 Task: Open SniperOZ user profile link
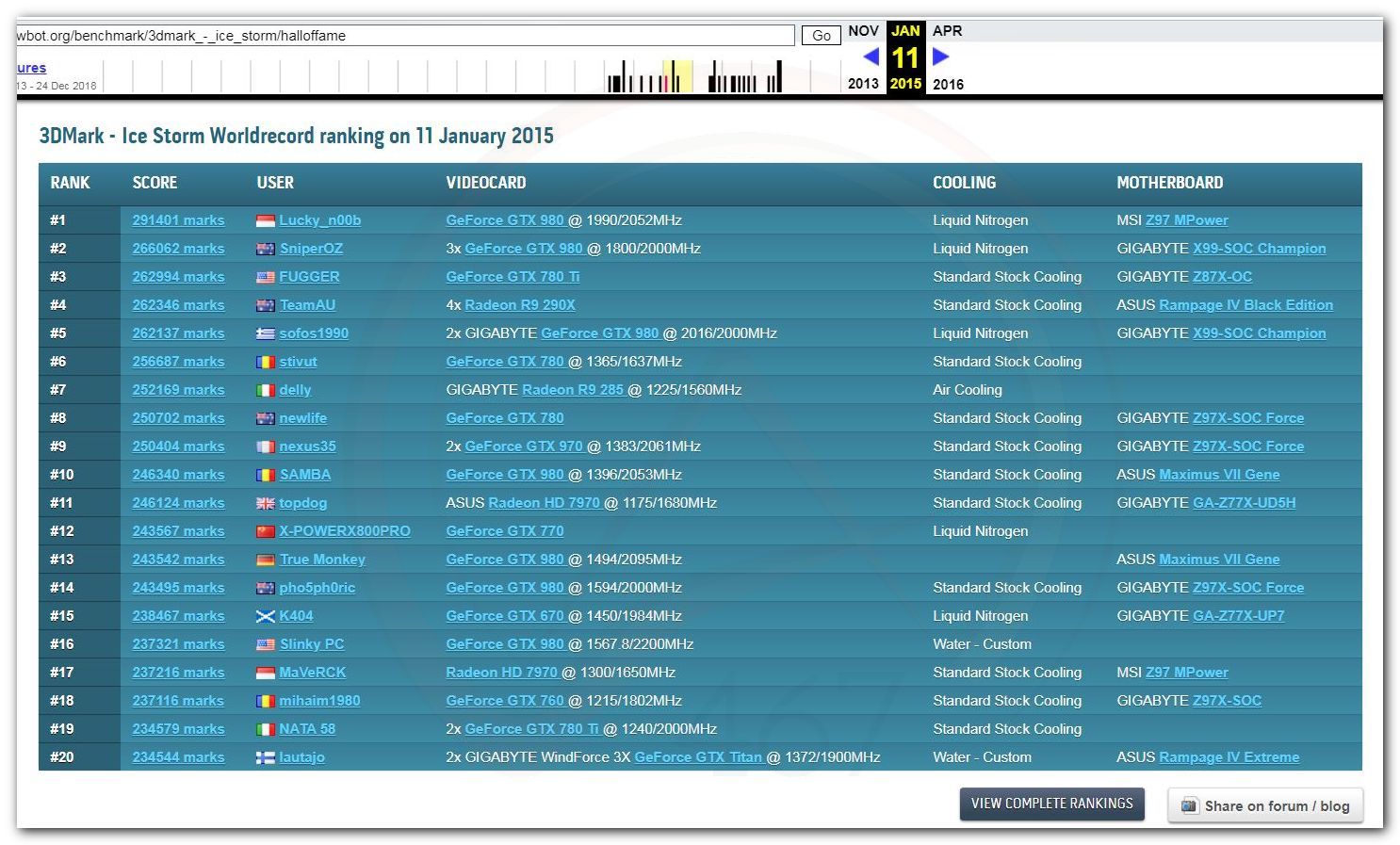pyautogui.click(x=311, y=249)
